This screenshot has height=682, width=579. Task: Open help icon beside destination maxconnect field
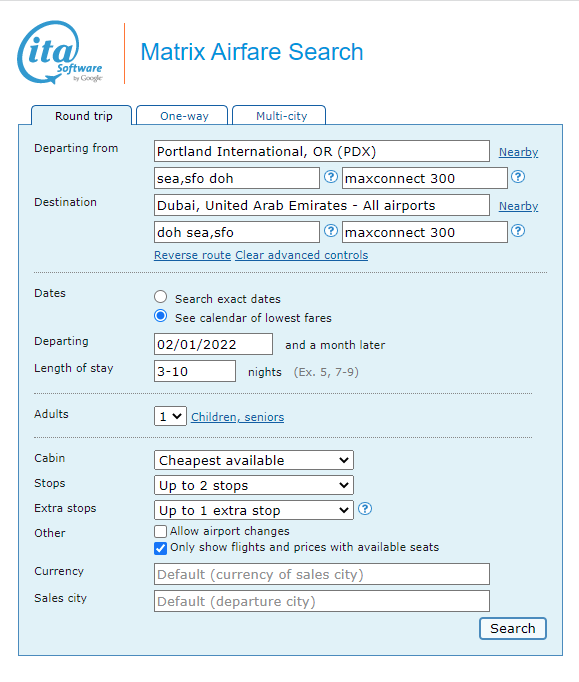coord(518,231)
